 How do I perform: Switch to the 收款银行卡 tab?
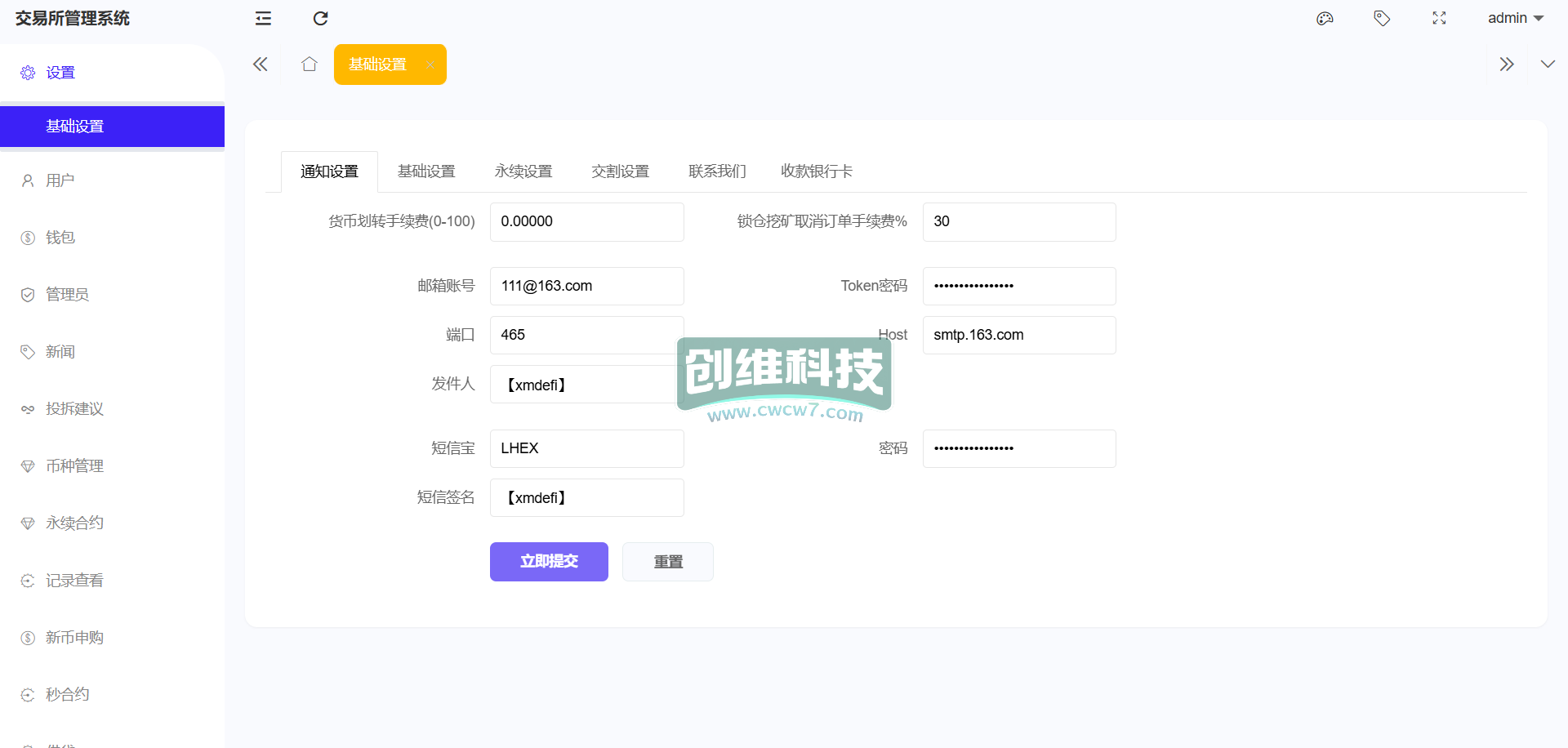[x=817, y=171]
